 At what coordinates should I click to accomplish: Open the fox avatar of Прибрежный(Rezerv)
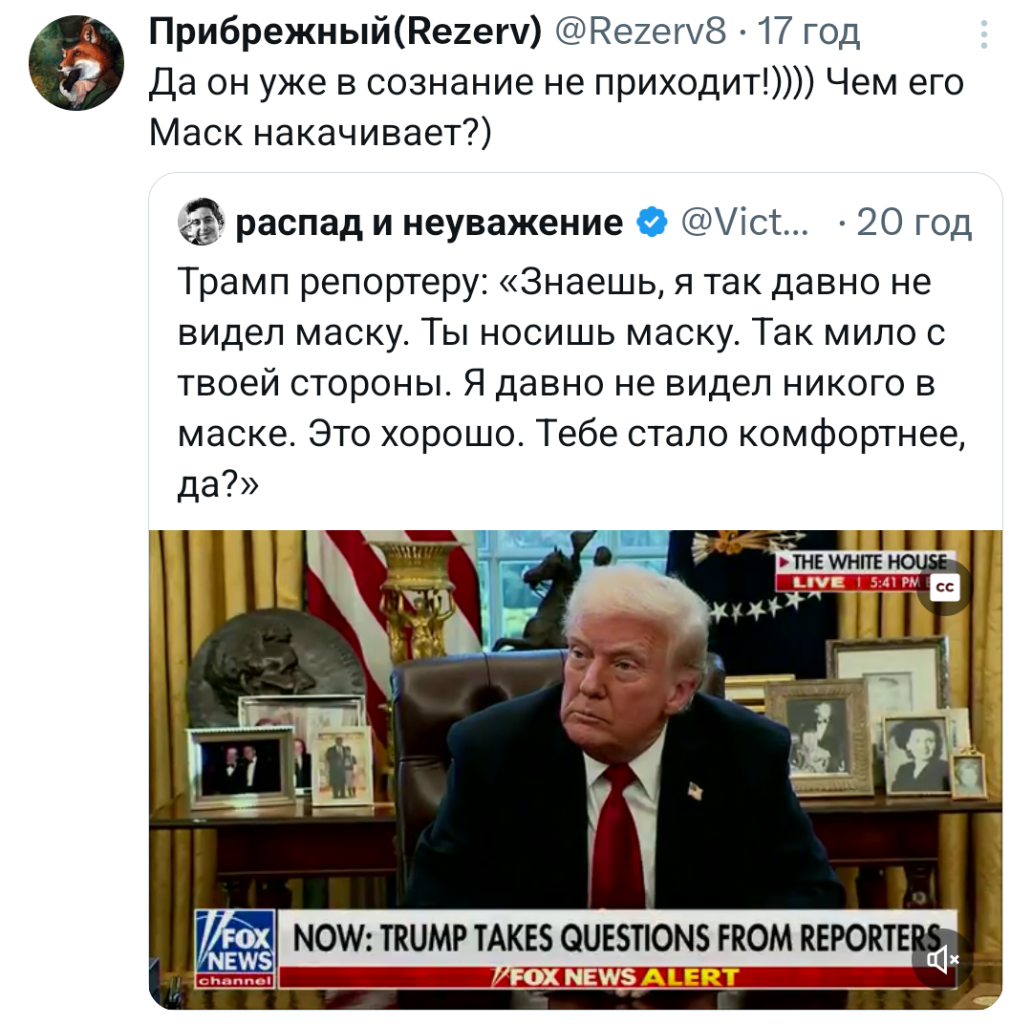pyautogui.click(x=76, y=63)
